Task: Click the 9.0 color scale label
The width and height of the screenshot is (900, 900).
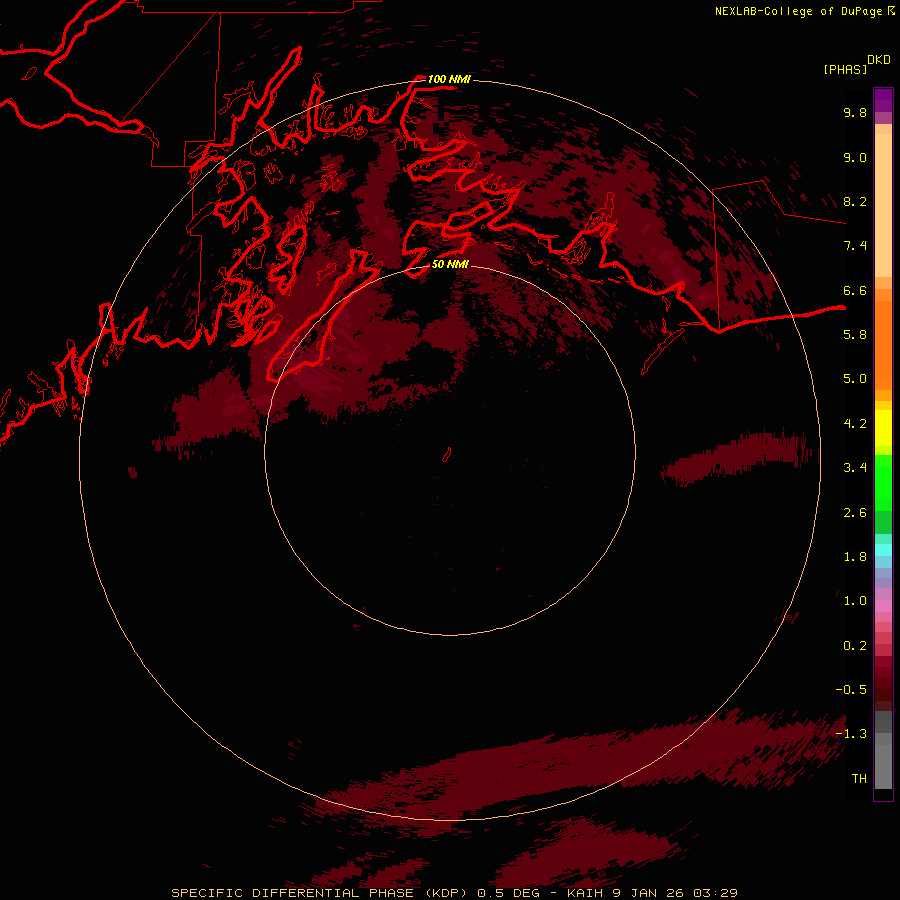Action: coord(855,158)
